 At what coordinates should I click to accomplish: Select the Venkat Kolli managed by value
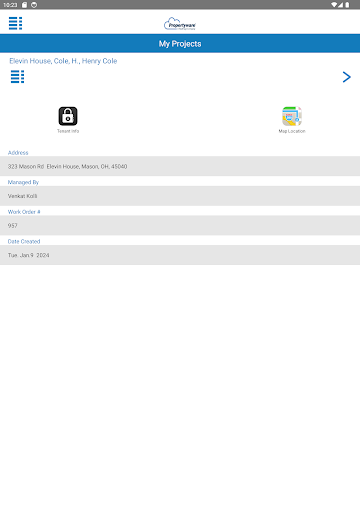180,196
